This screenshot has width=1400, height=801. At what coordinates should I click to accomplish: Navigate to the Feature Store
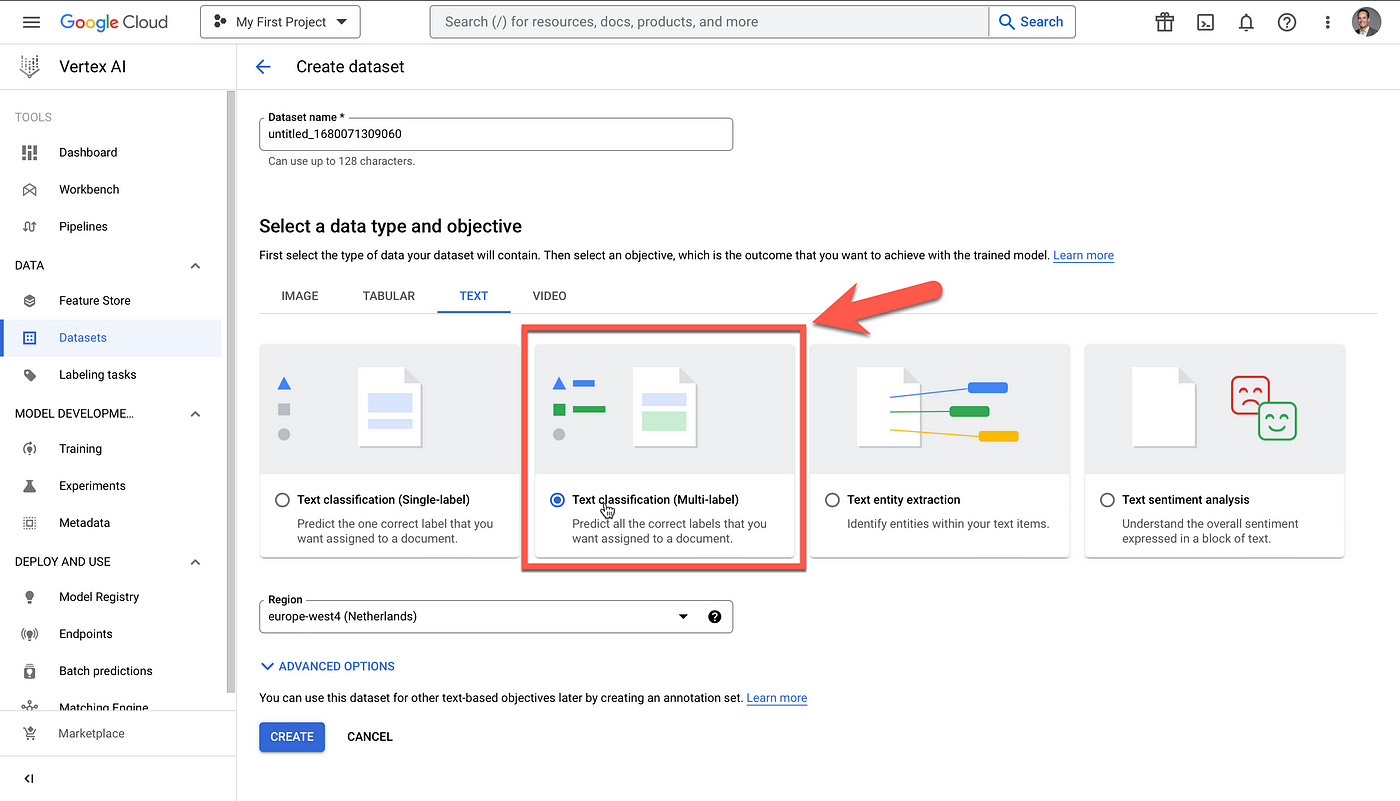click(94, 300)
